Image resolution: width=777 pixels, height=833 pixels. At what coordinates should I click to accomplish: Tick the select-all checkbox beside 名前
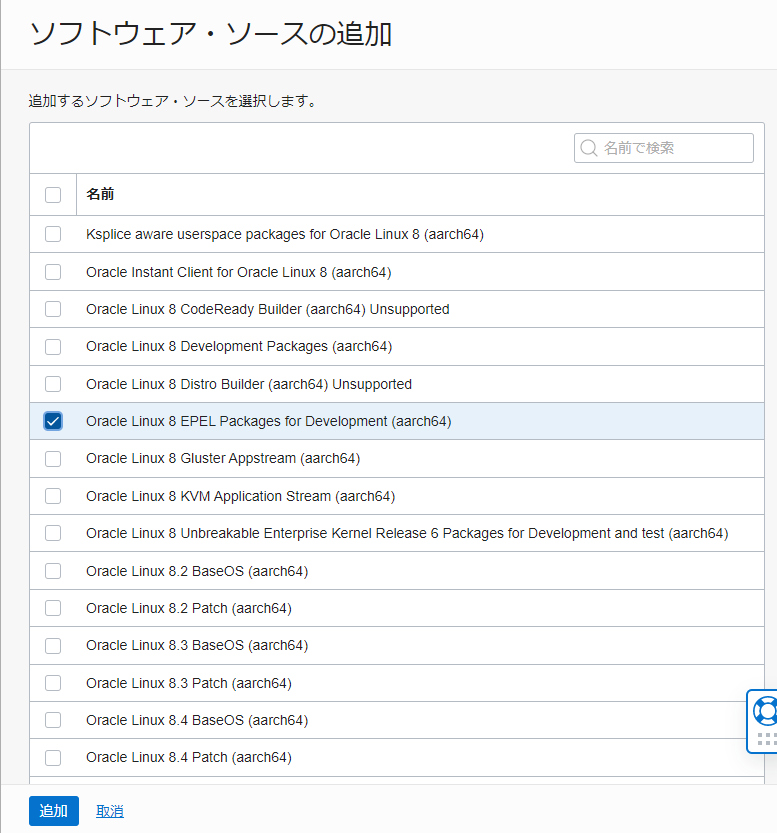(x=53, y=194)
